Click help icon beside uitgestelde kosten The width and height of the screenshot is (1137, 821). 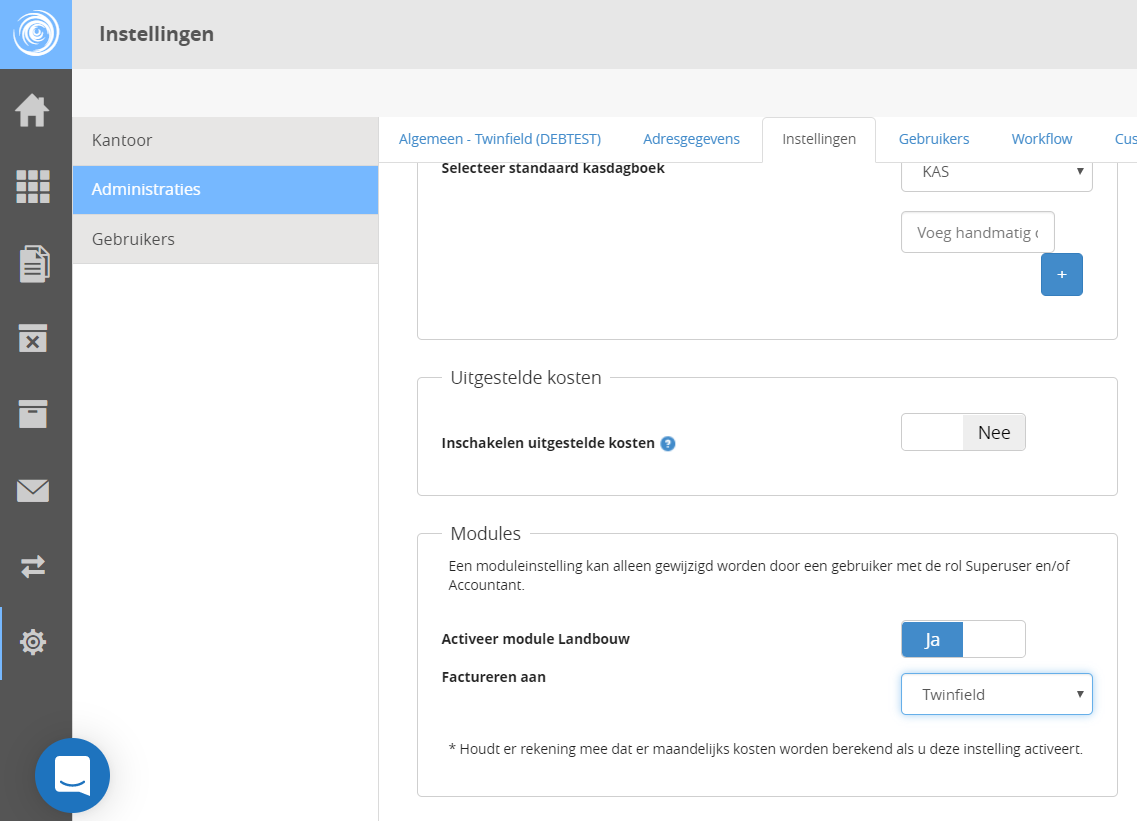click(668, 443)
